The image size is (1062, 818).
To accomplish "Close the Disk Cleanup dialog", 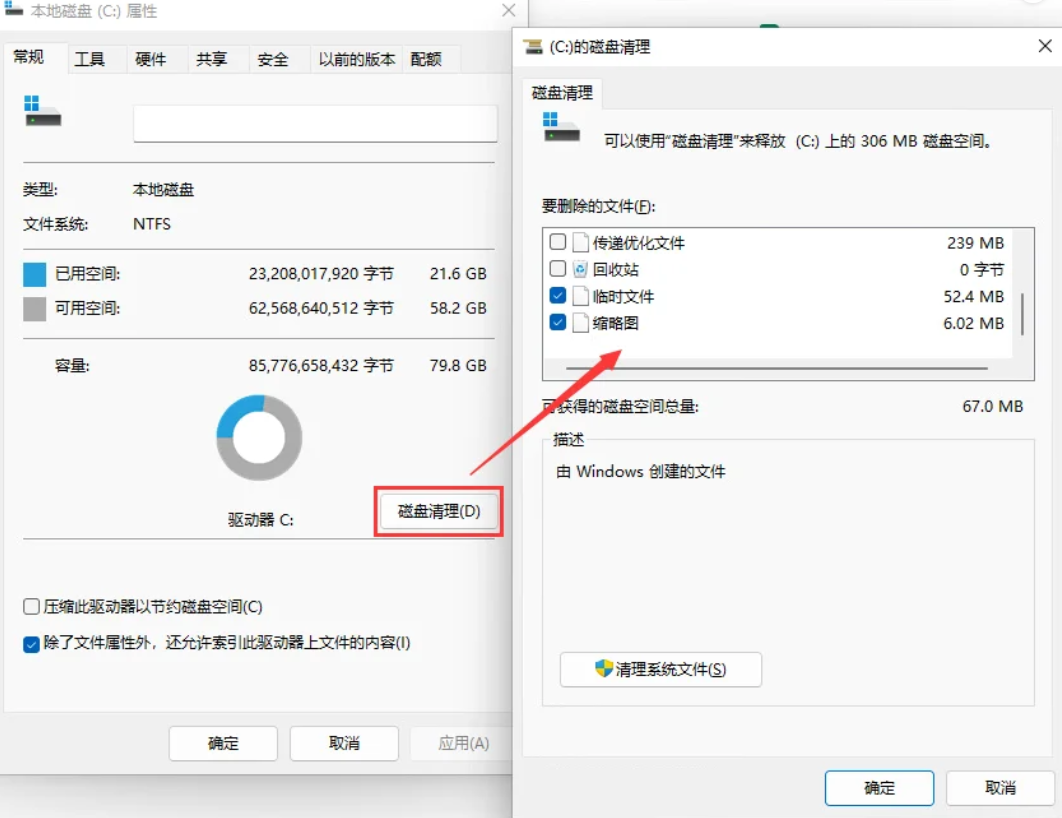I will (x=1044, y=46).
